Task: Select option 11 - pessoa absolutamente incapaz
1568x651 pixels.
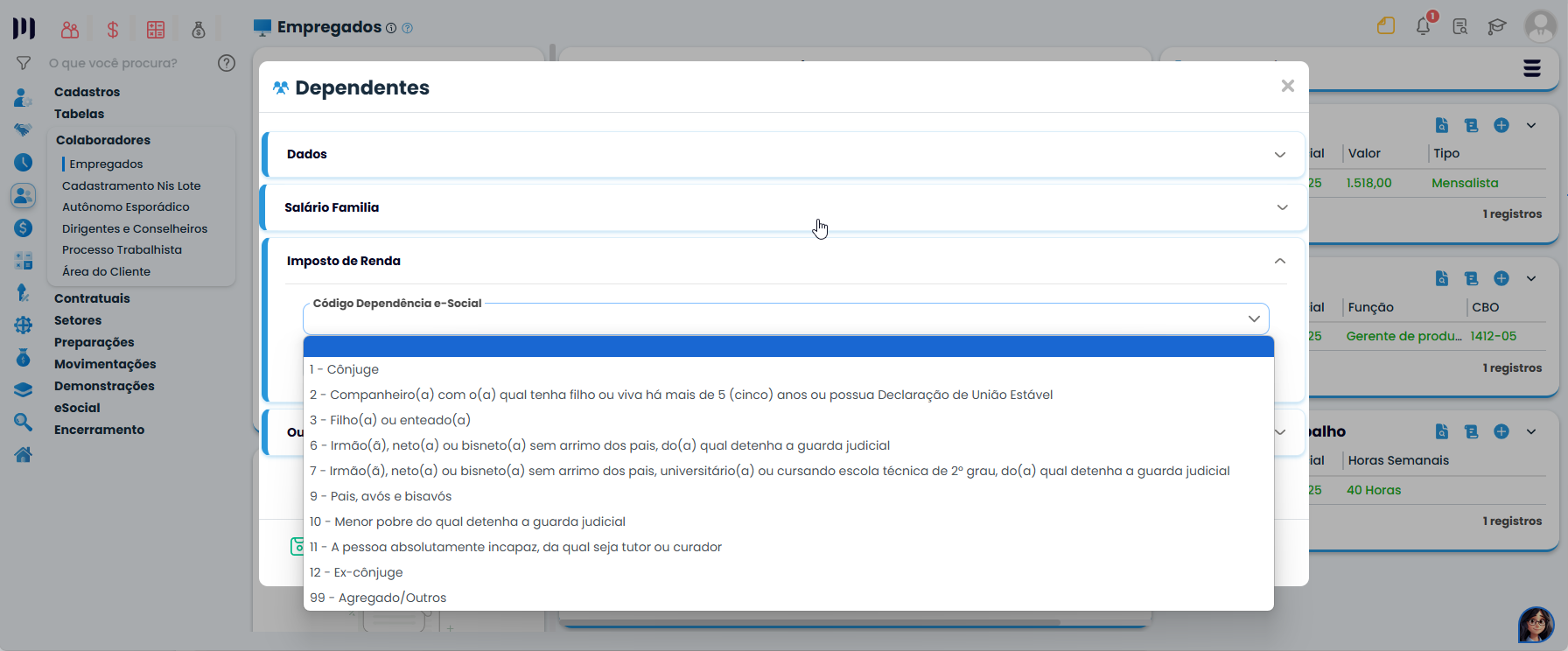Action: [x=788, y=547]
